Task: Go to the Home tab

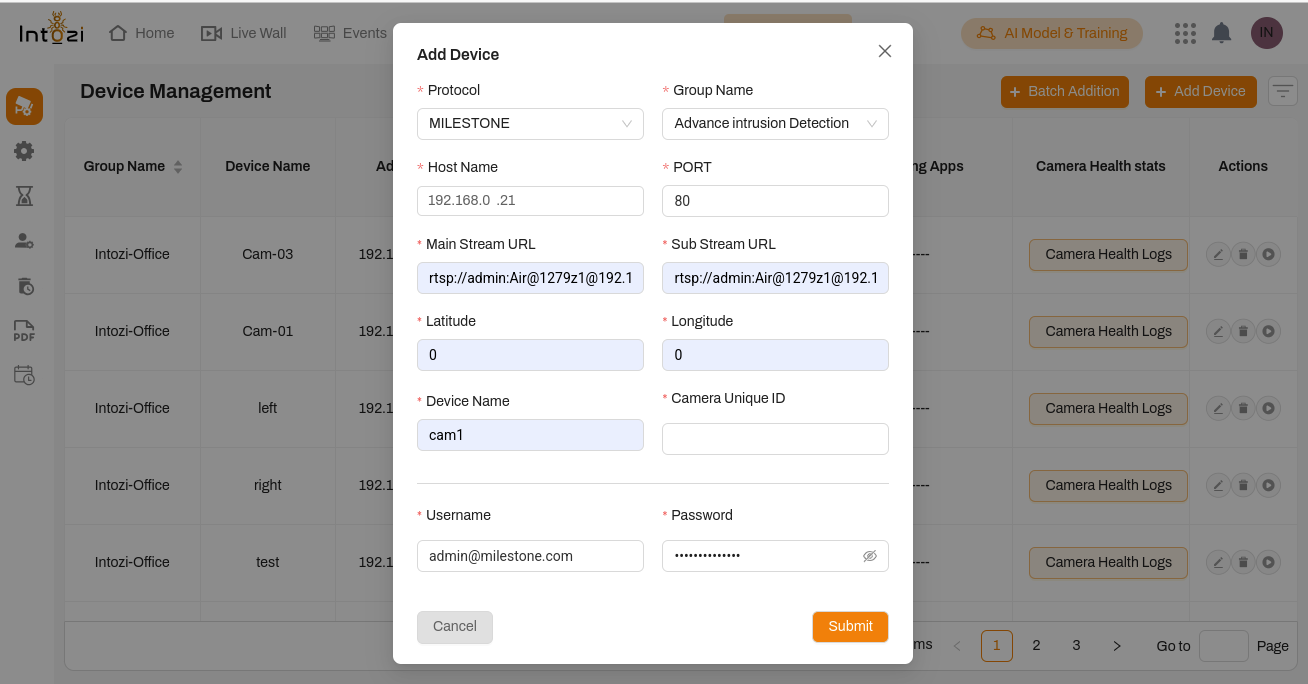Action: tap(141, 33)
